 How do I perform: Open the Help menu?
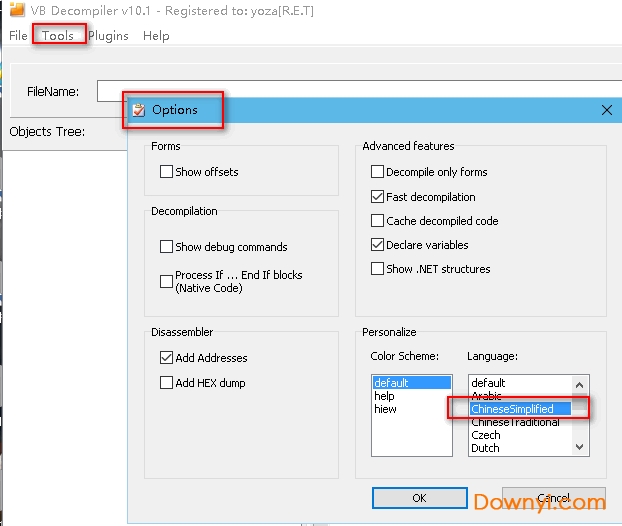[x=156, y=36]
